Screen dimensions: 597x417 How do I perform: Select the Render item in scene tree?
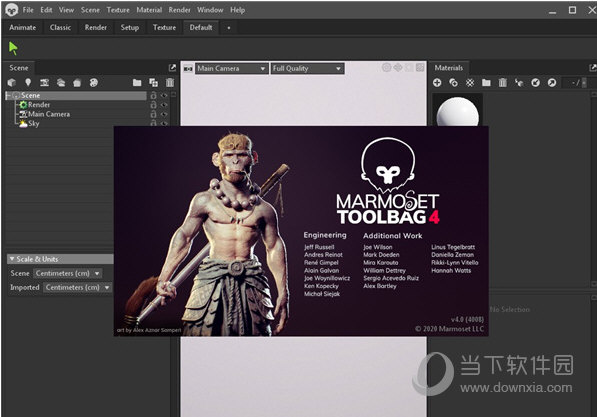pyautogui.click(x=39, y=105)
